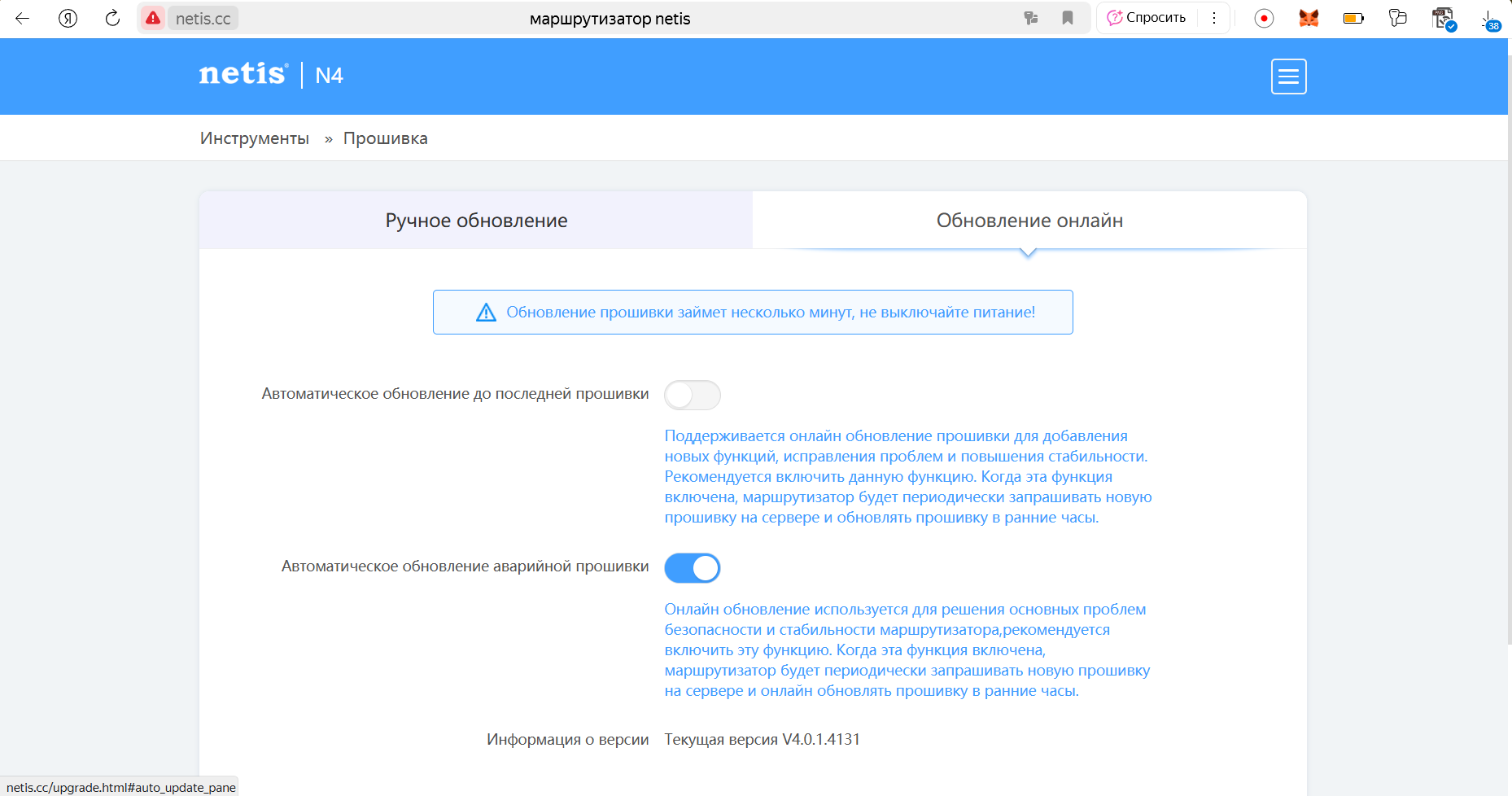The image size is (1512, 796).
Task: Click the netis logo
Action: coord(243,74)
